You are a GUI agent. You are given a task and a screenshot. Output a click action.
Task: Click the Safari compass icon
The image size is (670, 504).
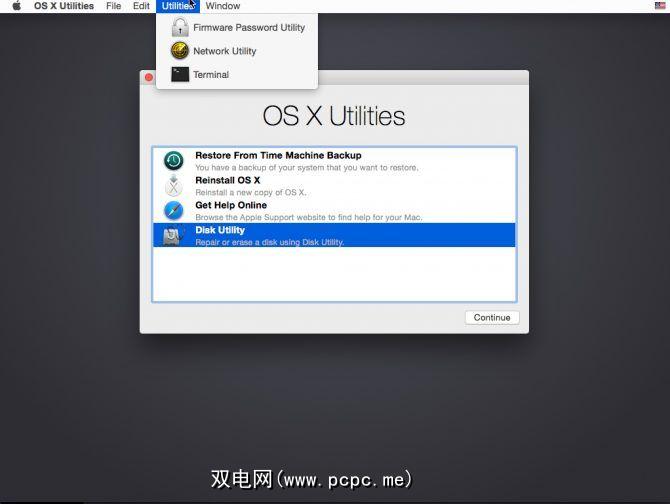[x=173, y=211]
